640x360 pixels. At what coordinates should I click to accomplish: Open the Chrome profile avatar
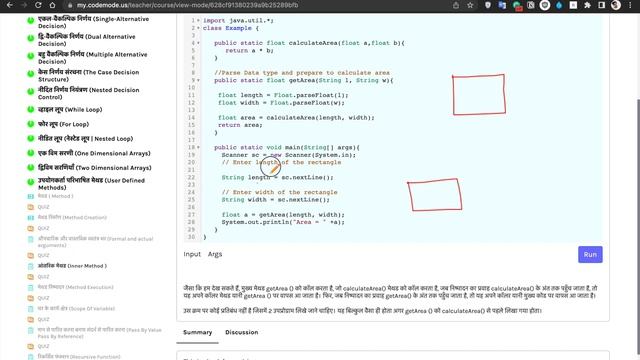(616, 5)
